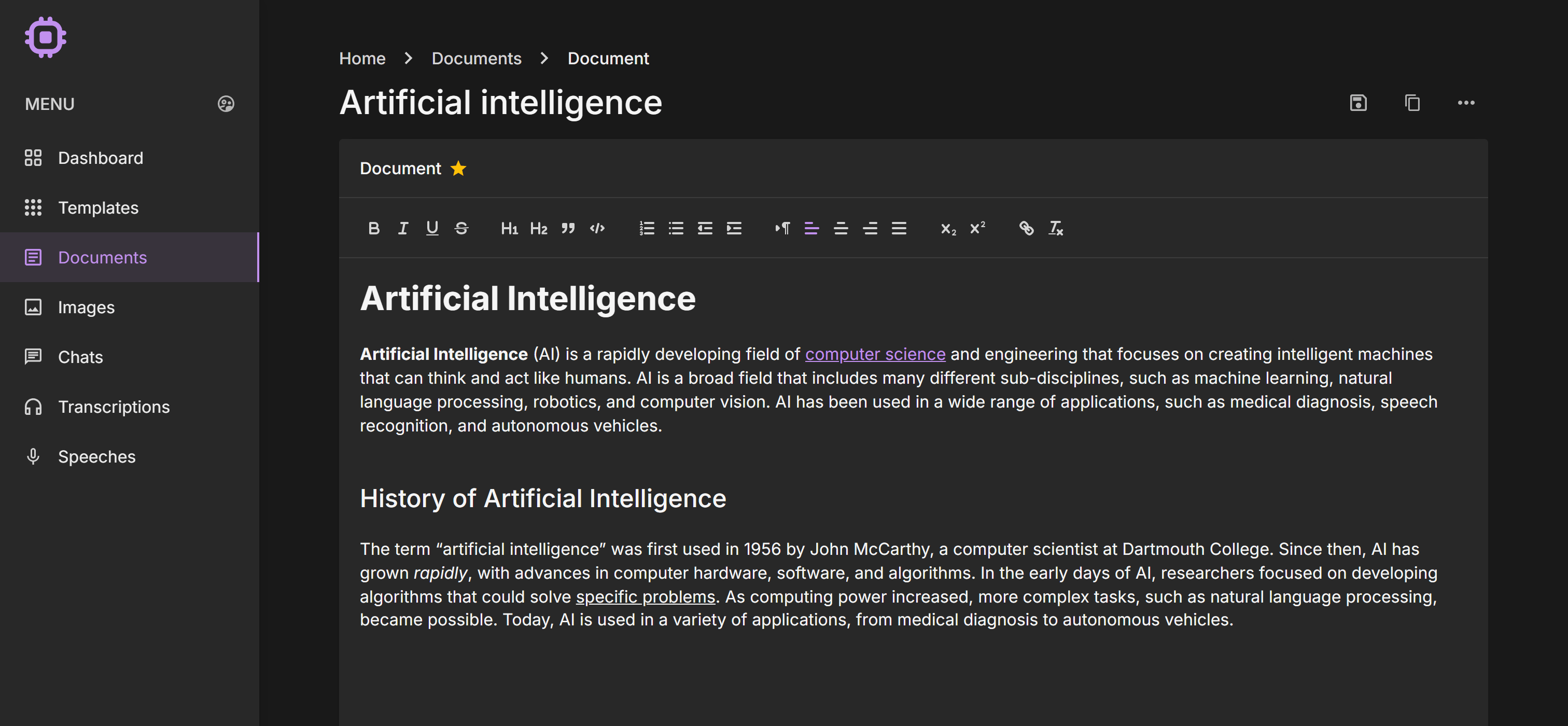Toggle the favorite star on the document
The image size is (1568, 726).
458,168
